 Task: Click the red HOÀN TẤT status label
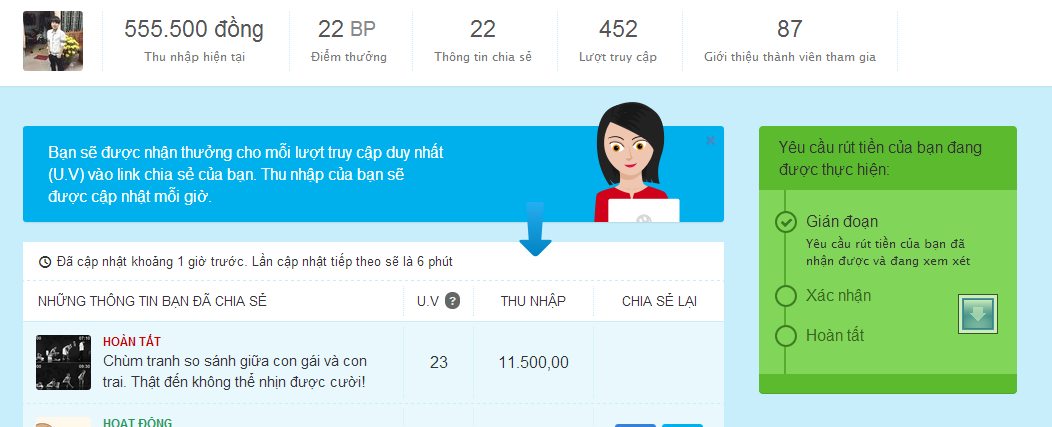pos(132,342)
